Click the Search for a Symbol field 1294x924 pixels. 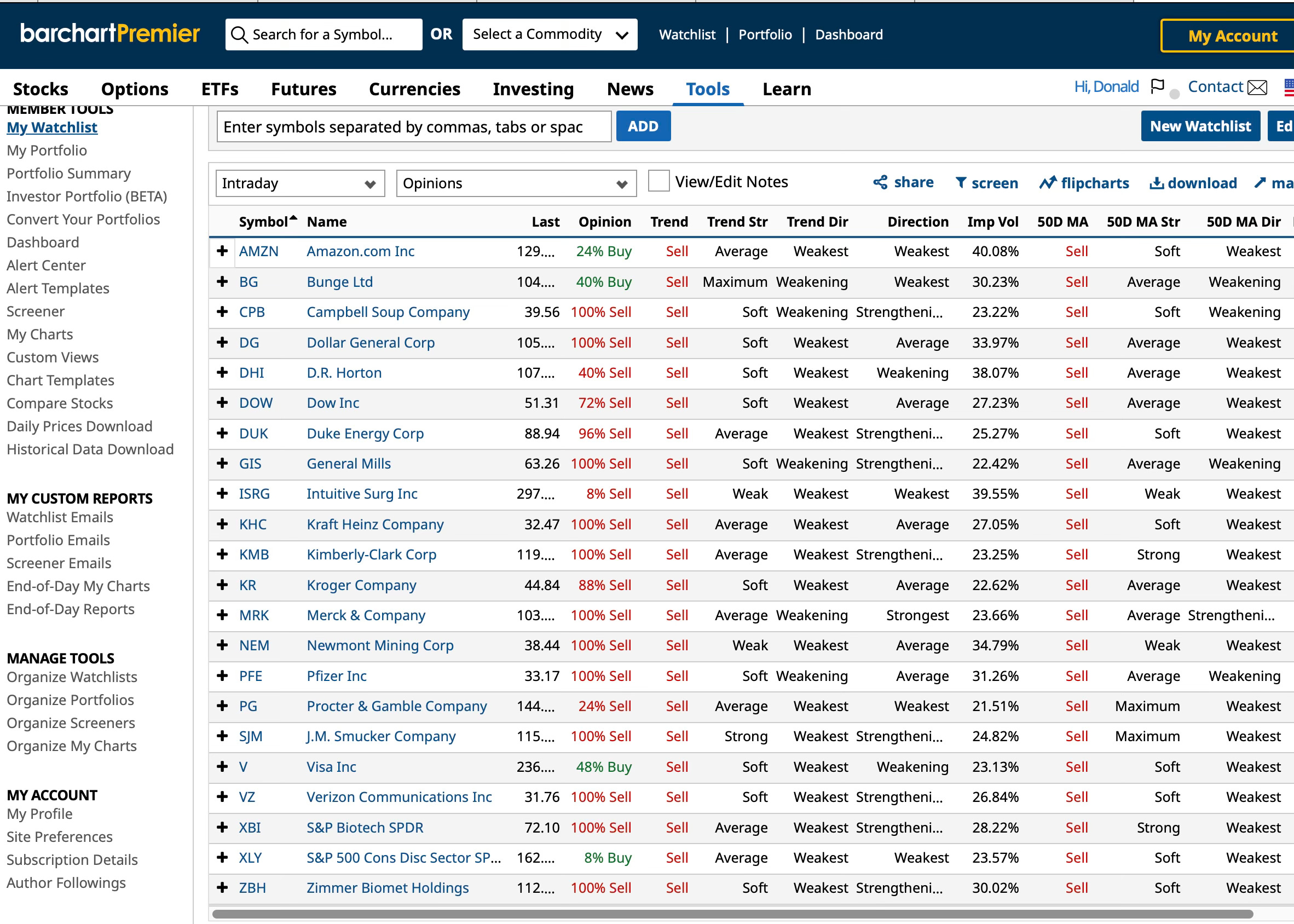[323, 34]
